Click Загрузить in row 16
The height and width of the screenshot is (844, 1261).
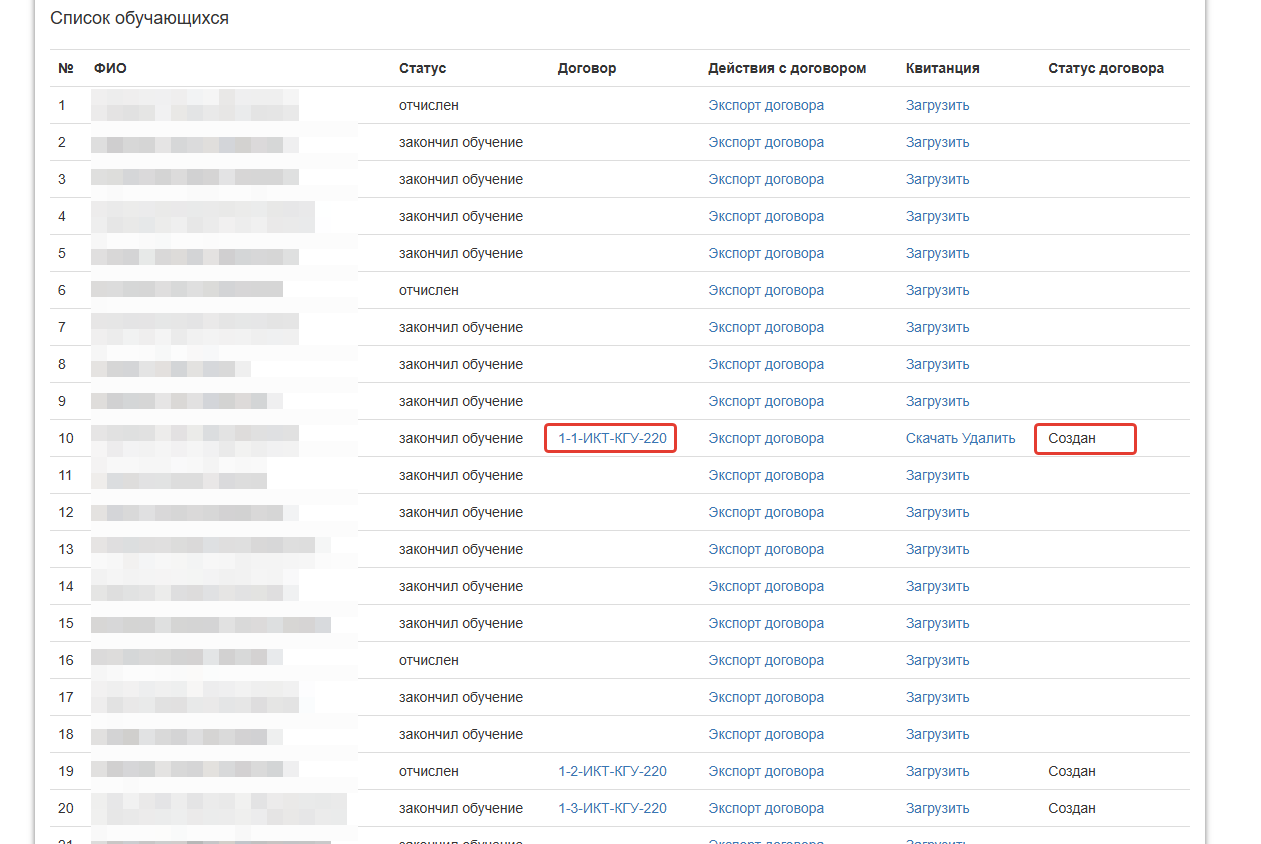click(x=937, y=660)
